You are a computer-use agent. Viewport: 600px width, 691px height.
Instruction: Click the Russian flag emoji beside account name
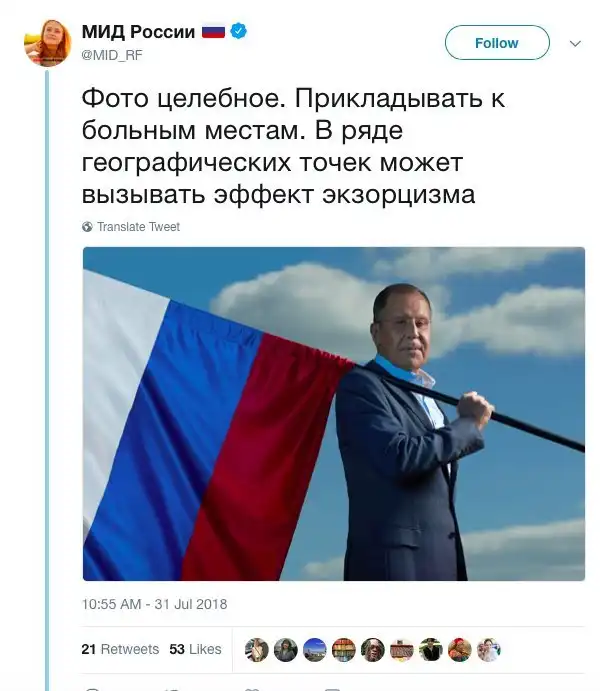214,32
